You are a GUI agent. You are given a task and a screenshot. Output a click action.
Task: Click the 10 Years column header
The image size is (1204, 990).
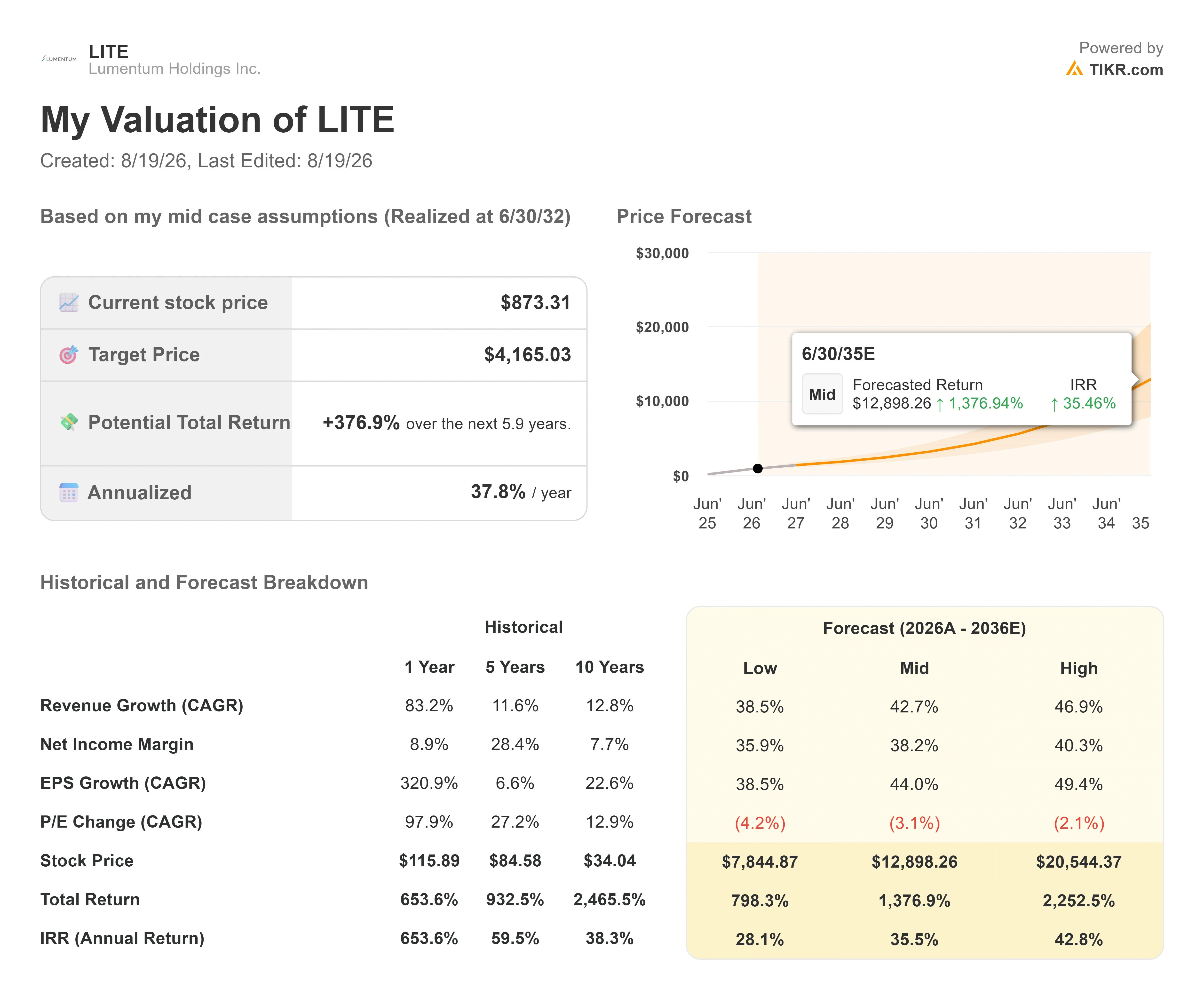pyautogui.click(x=610, y=667)
